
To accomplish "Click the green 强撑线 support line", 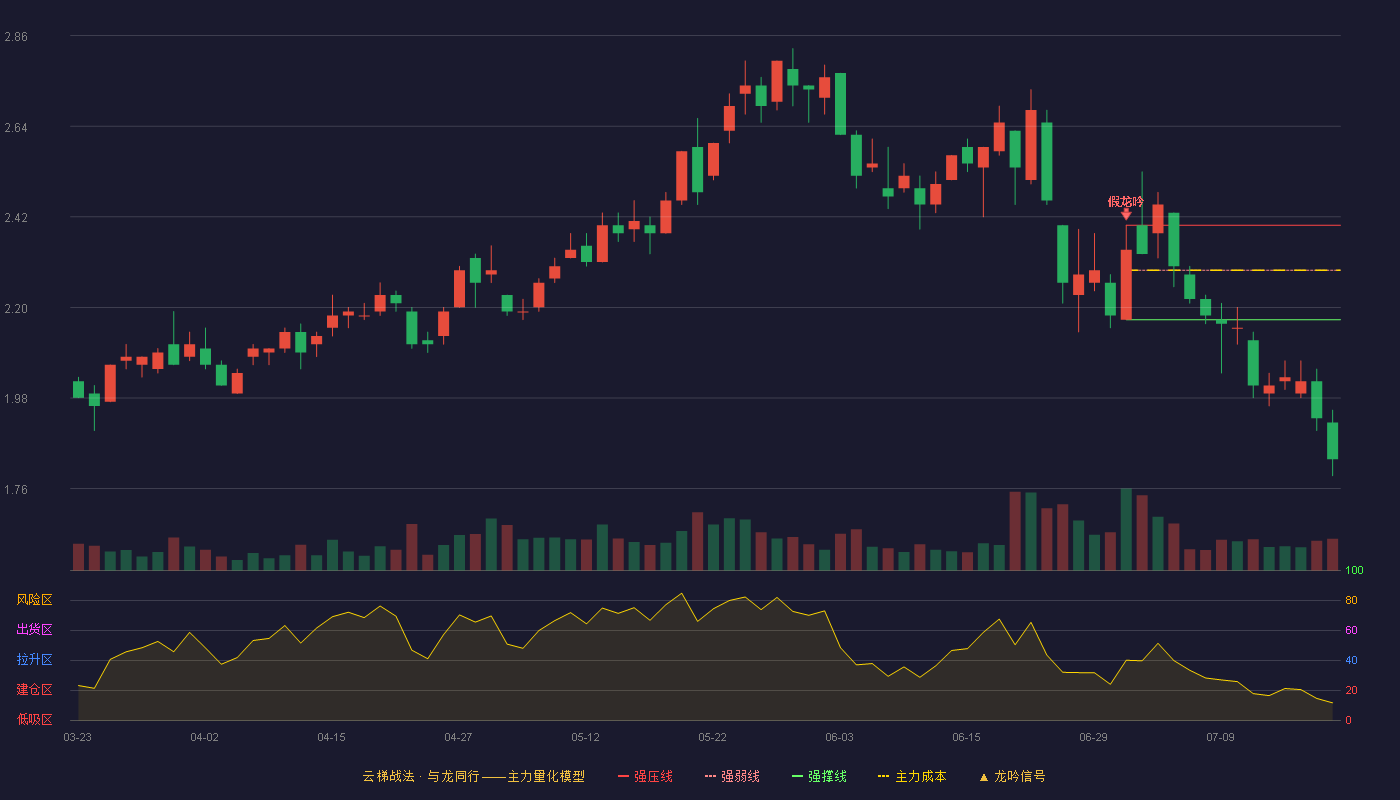I will point(1233,320).
